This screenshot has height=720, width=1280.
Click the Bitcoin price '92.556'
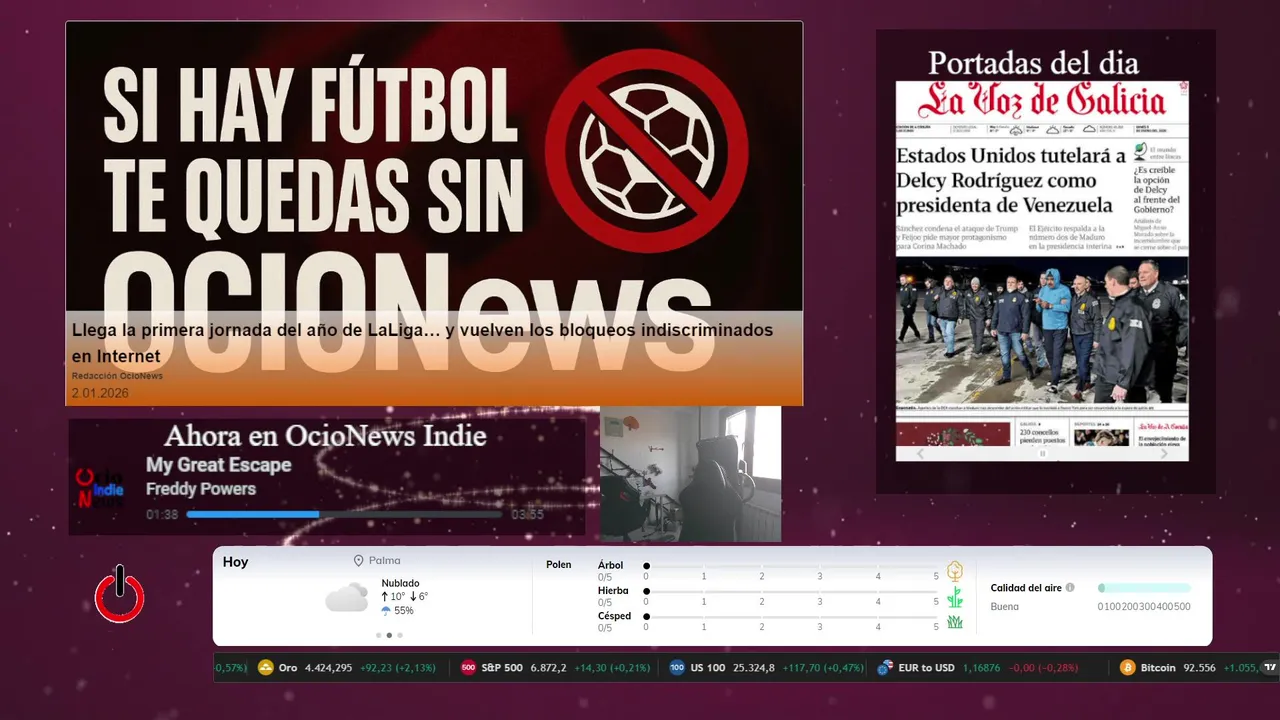coord(1199,668)
